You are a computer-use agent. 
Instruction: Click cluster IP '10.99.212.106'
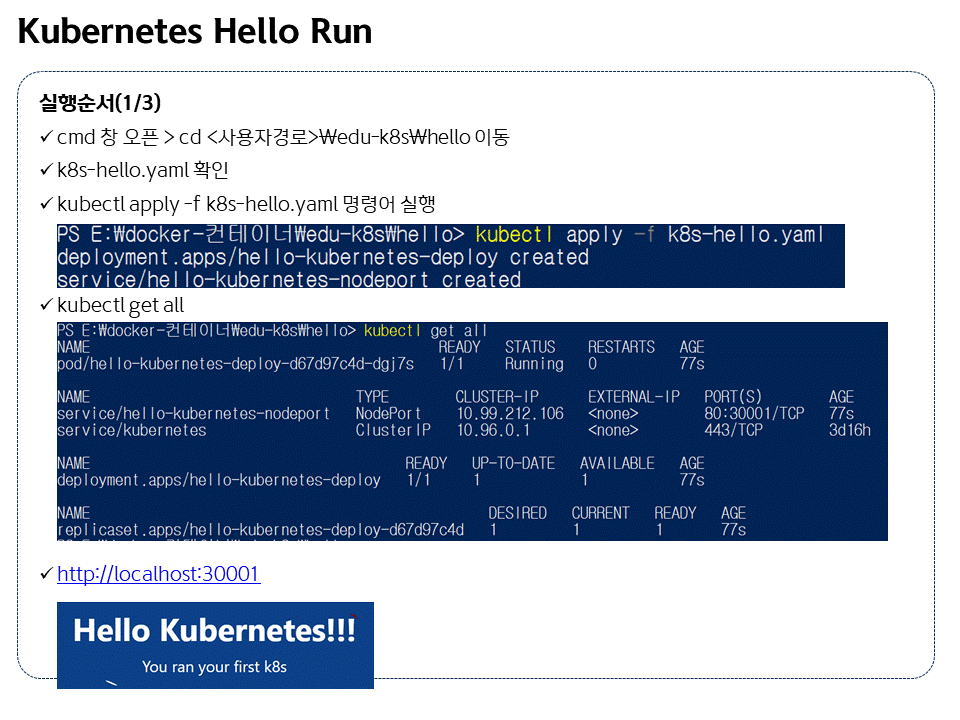click(510, 413)
